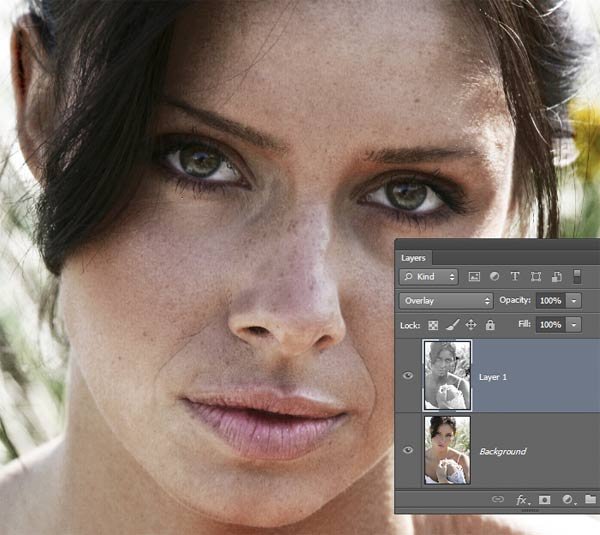This screenshot has width=600, height=535.
Task: Click the lock all padlock icon
Action: click(489, 325)
